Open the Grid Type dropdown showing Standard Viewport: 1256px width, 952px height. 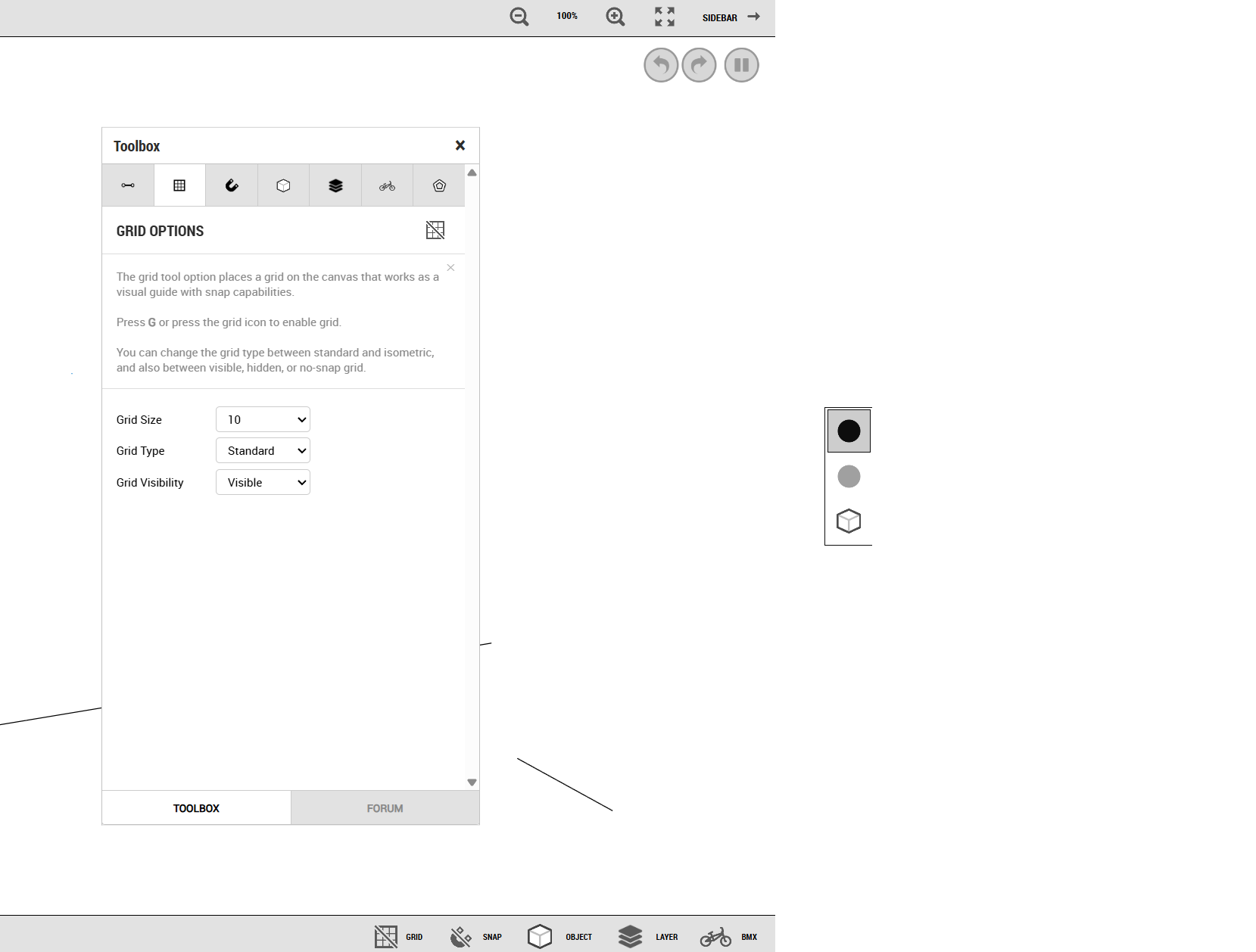pos(262,450)
